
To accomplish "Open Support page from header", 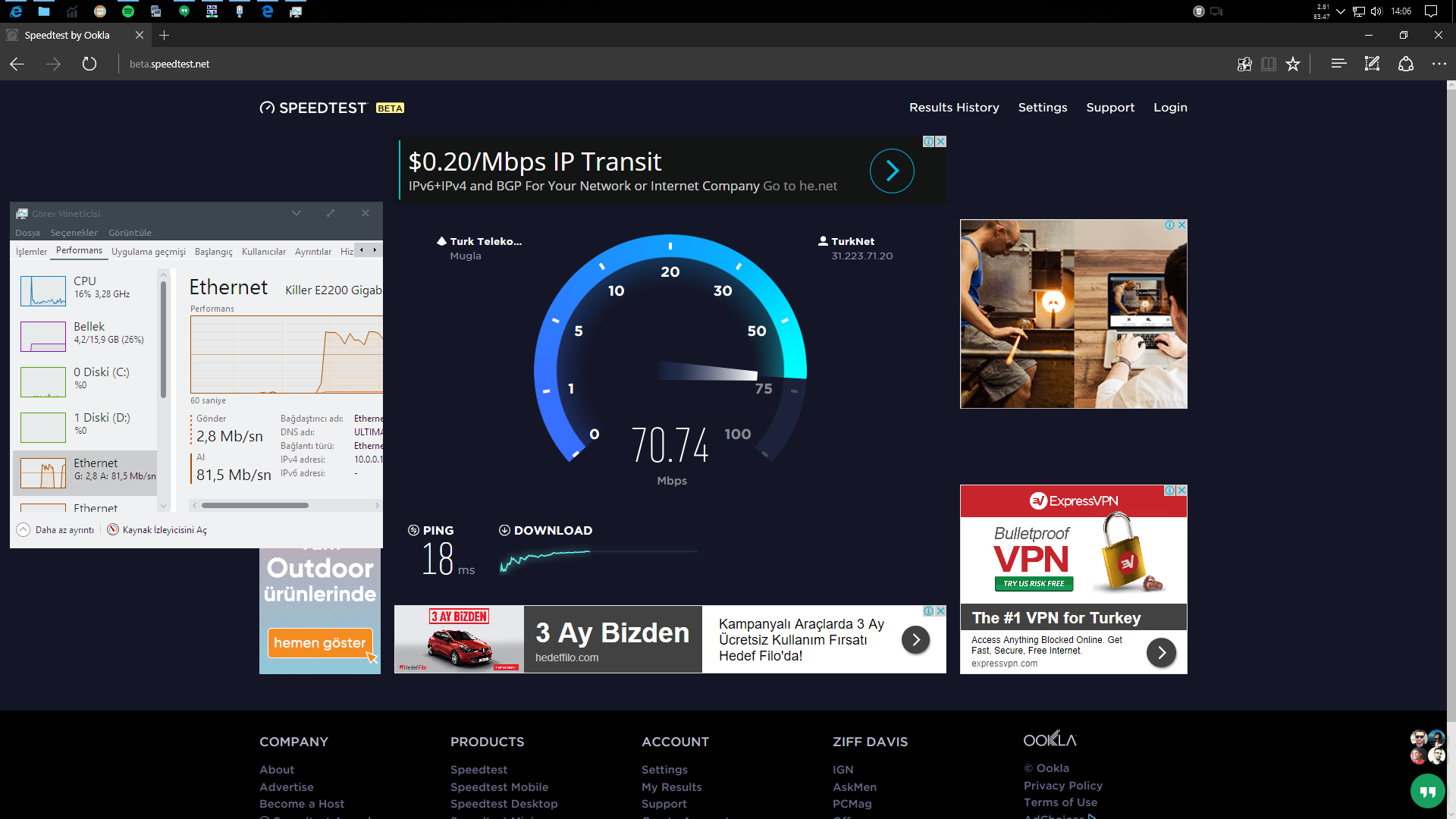I will pos(1110,108).
